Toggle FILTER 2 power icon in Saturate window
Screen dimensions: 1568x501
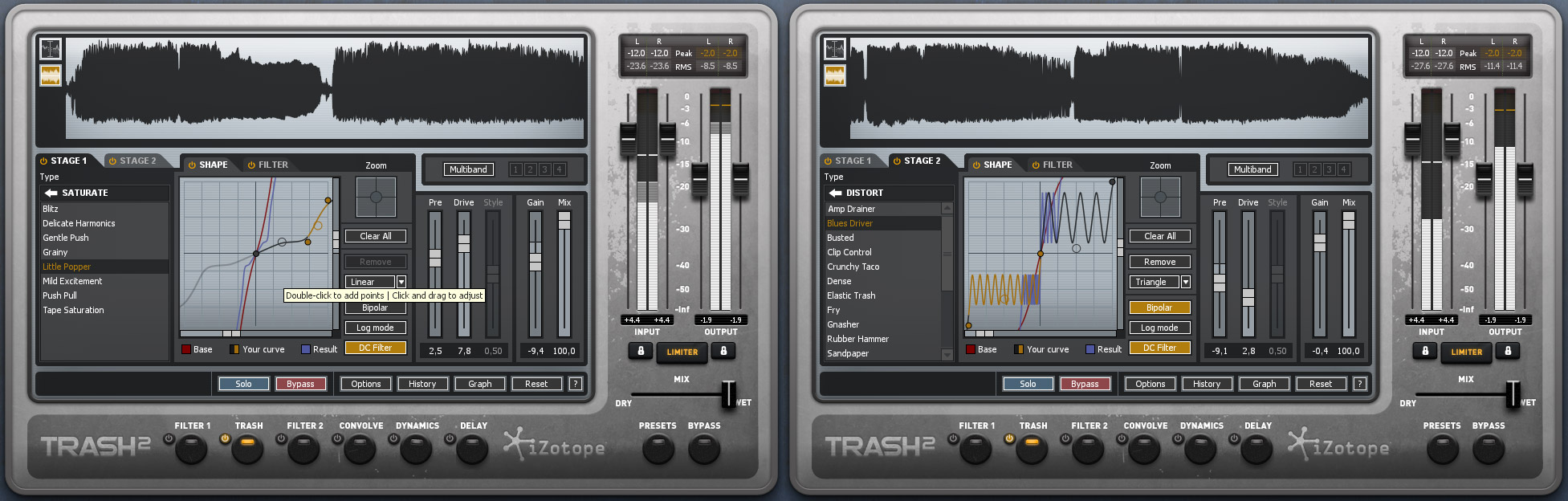coord(281,439)
